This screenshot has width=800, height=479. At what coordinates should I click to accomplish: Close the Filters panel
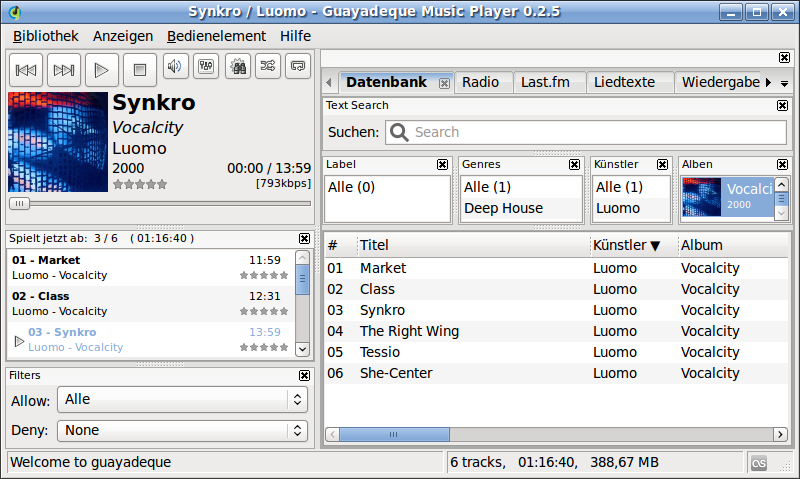point(305,375)
